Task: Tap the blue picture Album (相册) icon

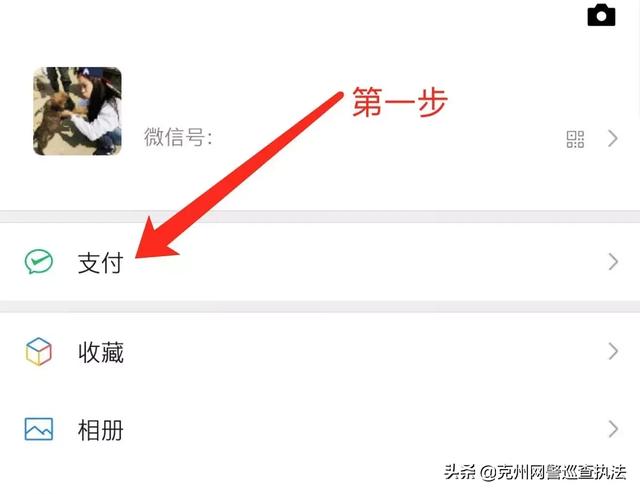Action: coord(39,429)
